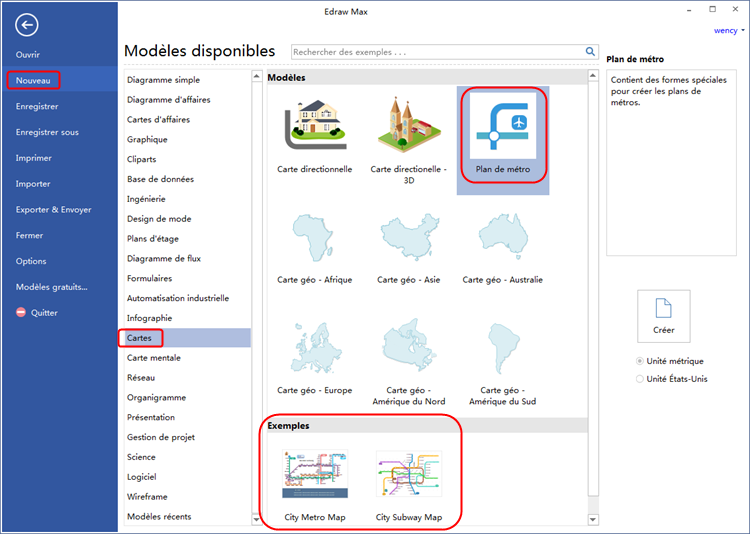Click the search magnifier icon
Image resolution: width=750 pixels, height=534 pixels.
590,52
